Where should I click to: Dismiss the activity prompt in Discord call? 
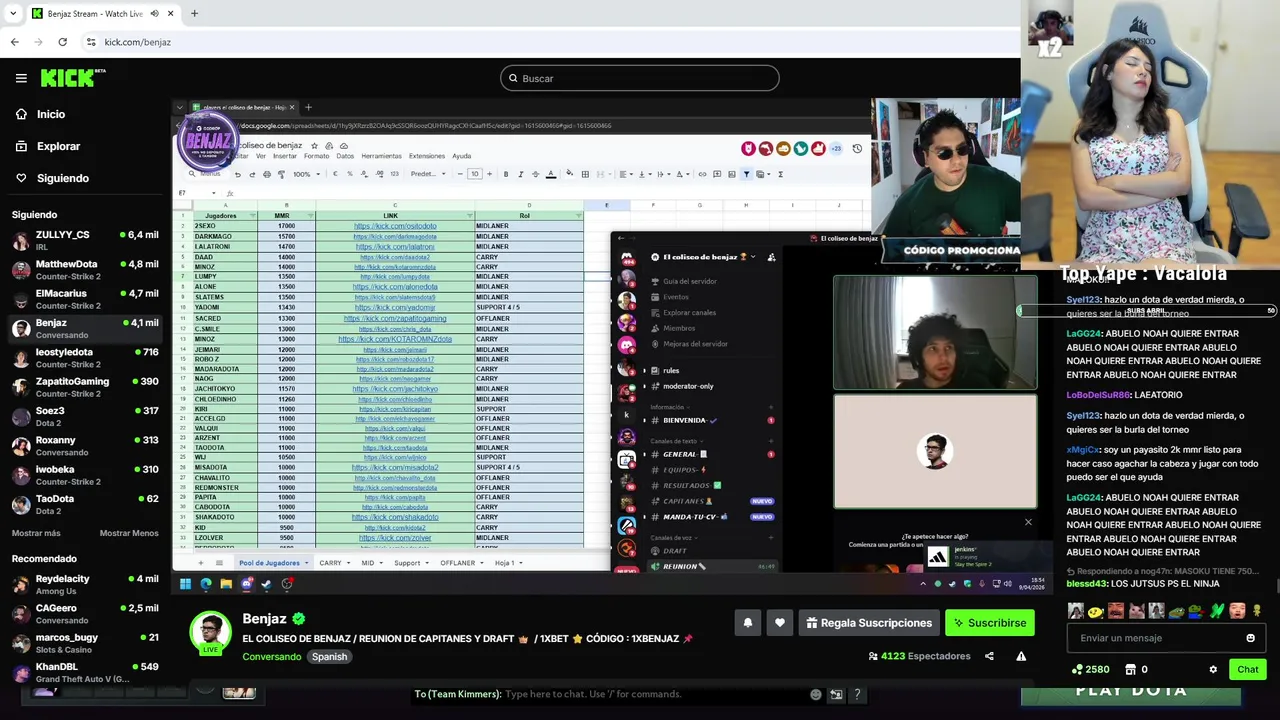click(1028, 521)
